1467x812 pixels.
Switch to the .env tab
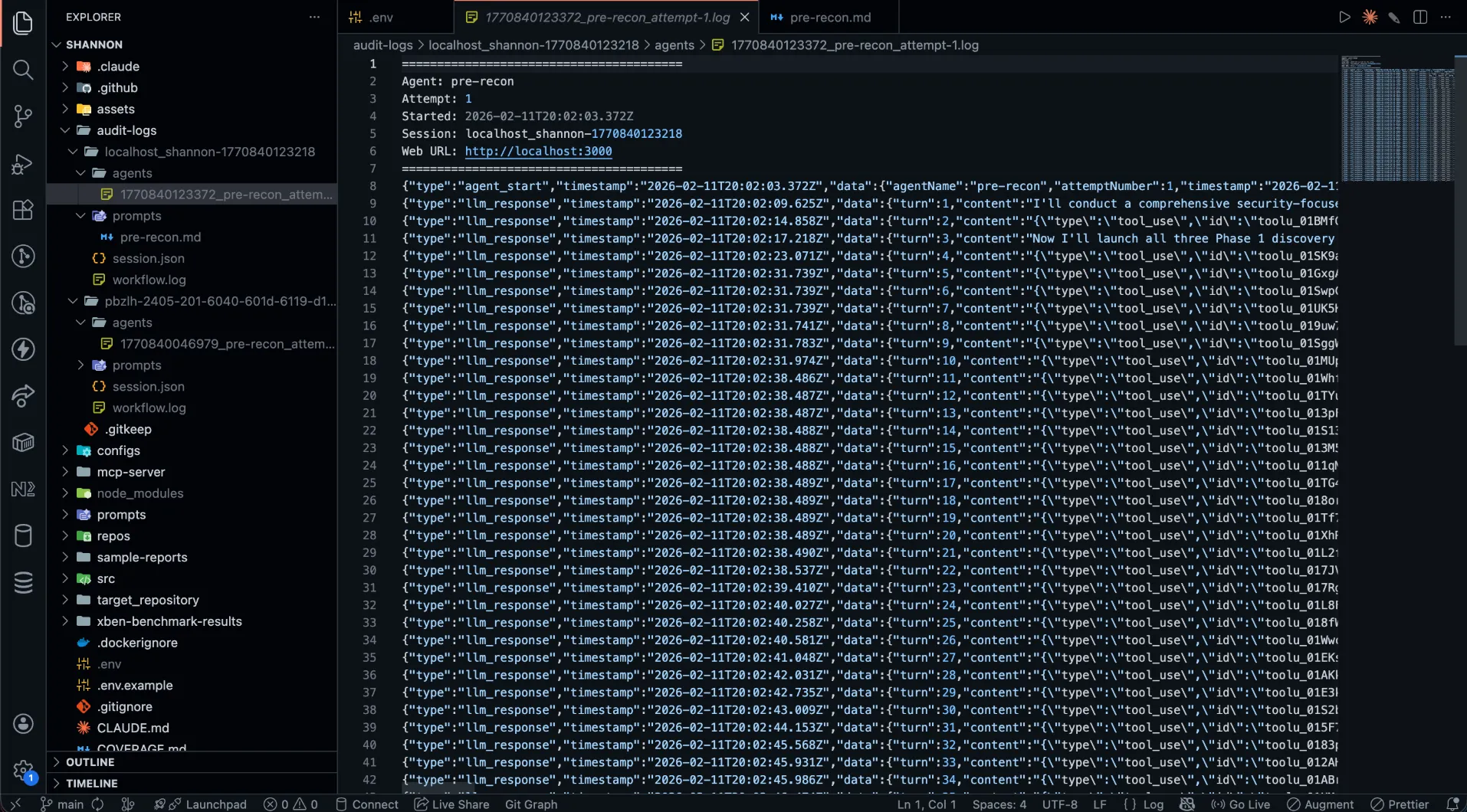[381, 17]
